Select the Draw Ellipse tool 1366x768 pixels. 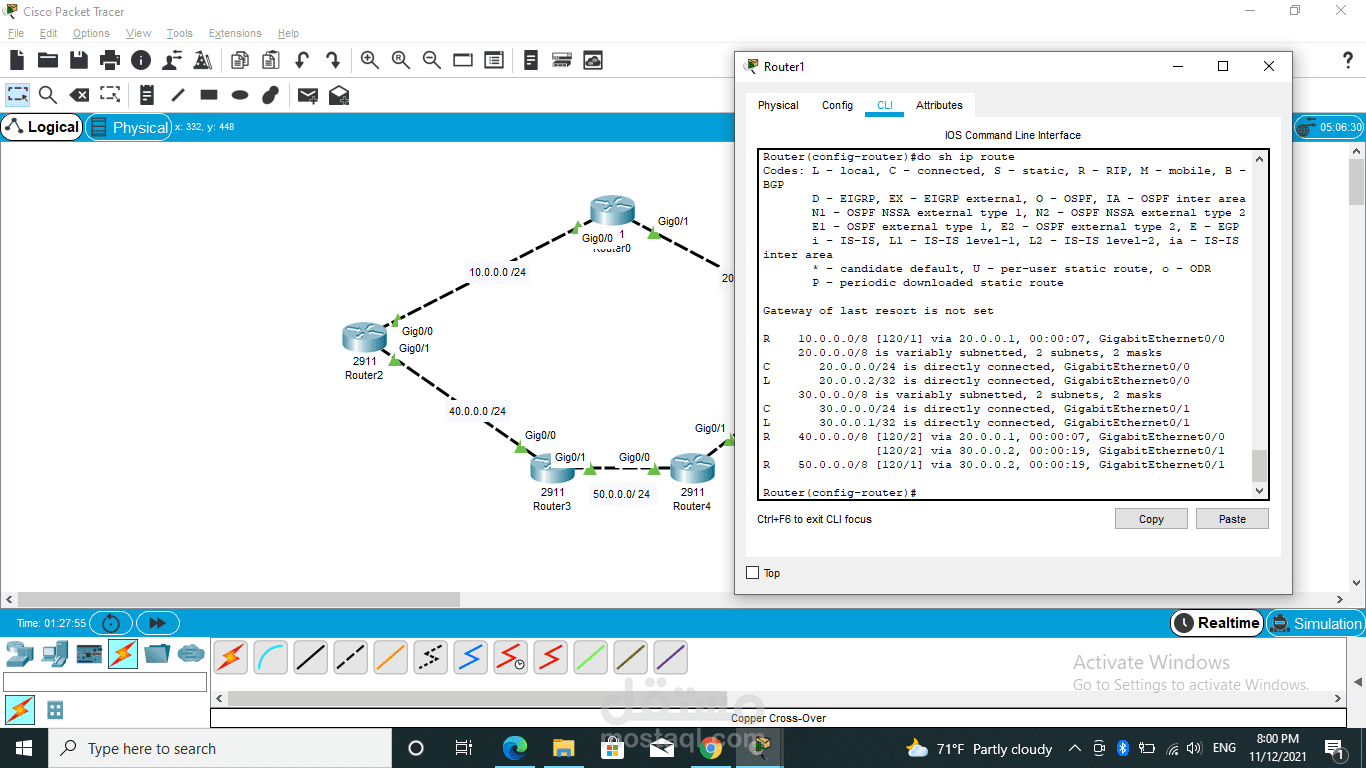[240, 95]
